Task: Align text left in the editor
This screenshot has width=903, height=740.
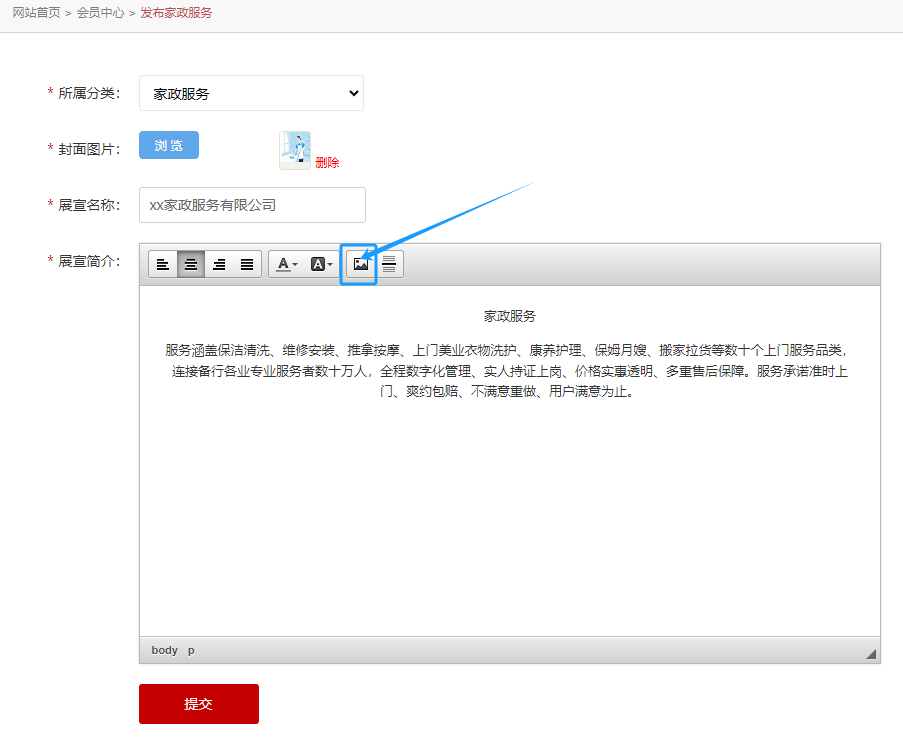Action: (x=163, y=264)
